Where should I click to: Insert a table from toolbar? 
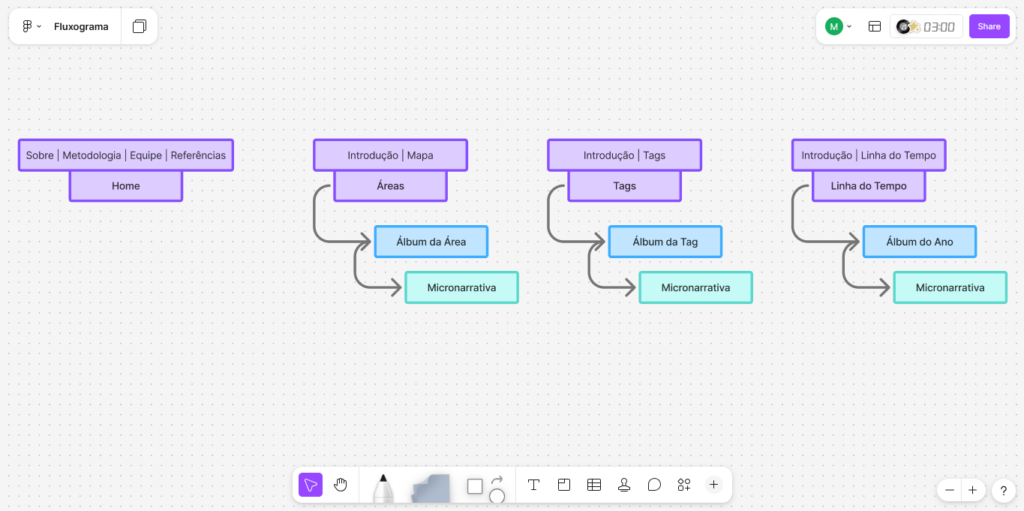point(594,485)
